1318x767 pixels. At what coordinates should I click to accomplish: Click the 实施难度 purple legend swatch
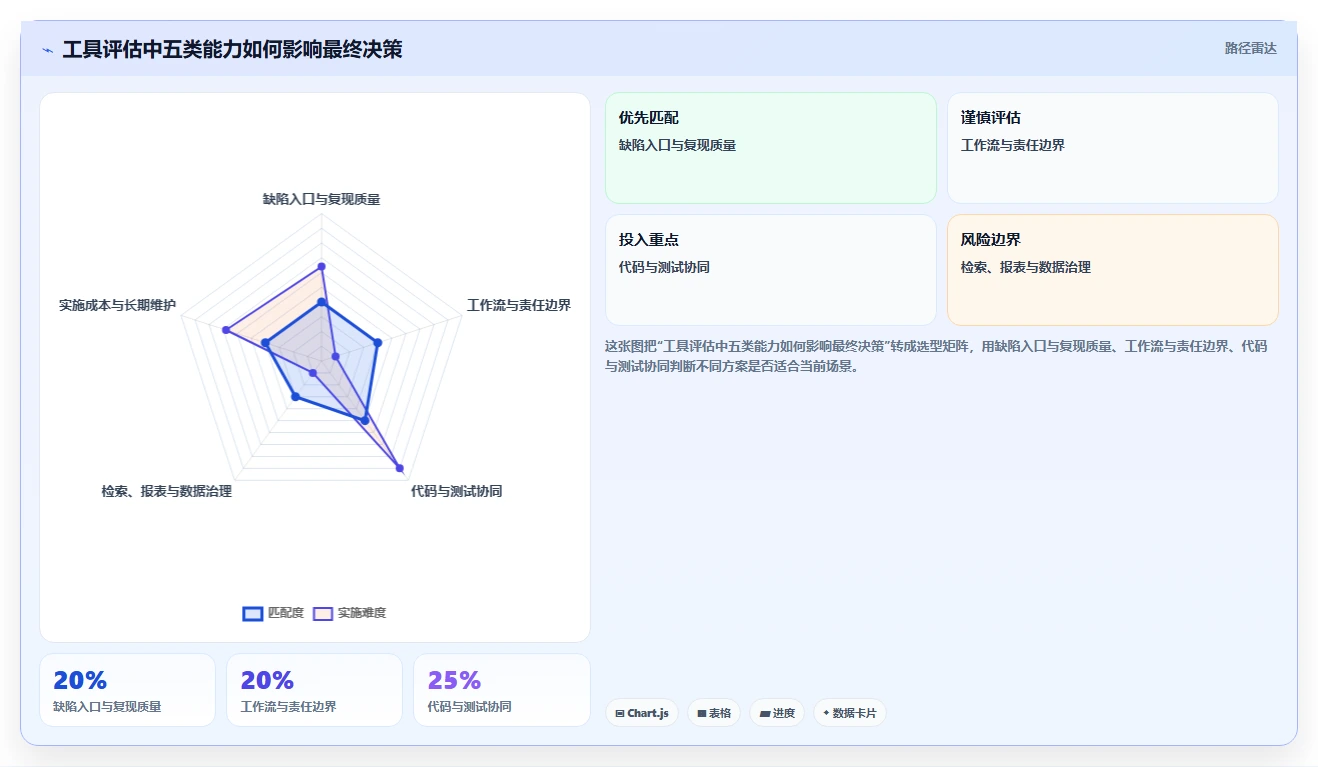(323, 613)
